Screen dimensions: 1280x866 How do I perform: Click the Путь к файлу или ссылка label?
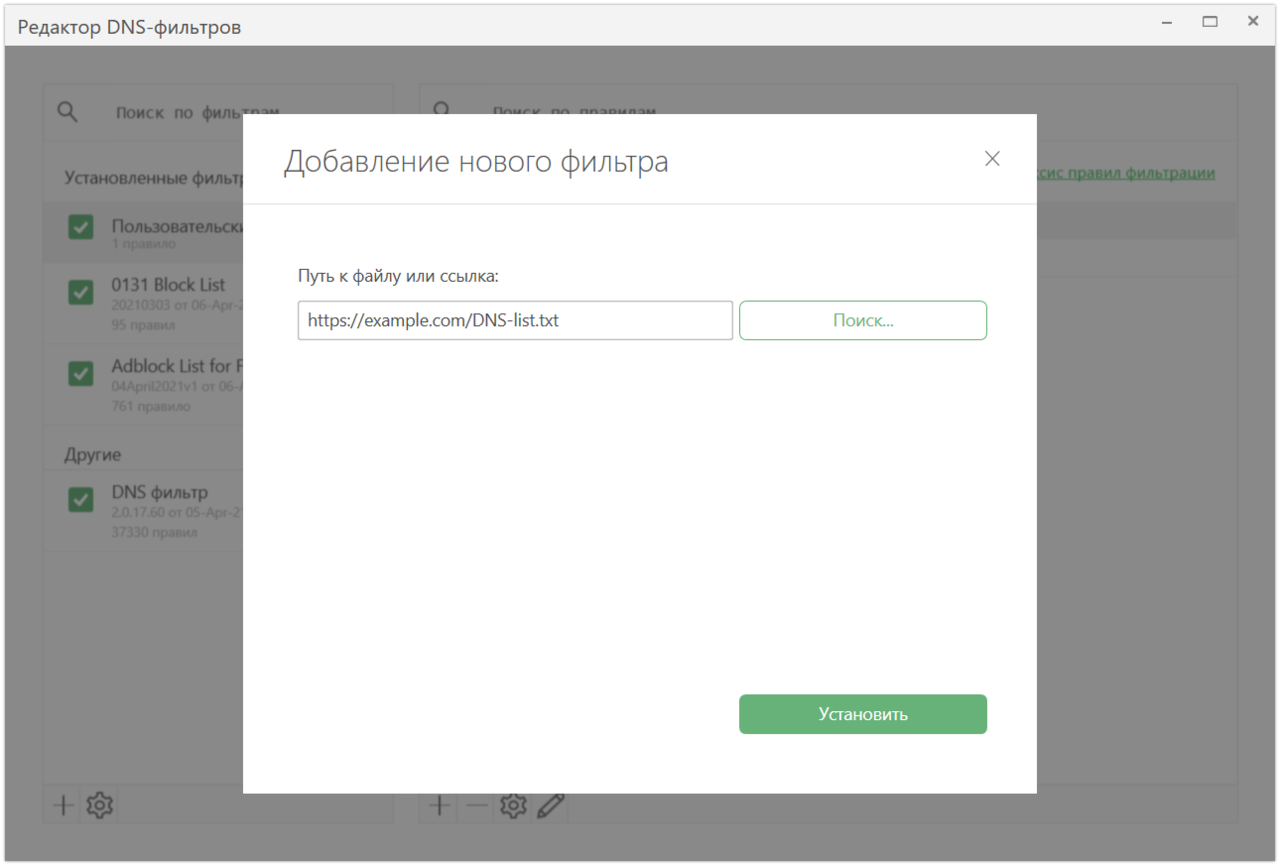tap(398, 276)
